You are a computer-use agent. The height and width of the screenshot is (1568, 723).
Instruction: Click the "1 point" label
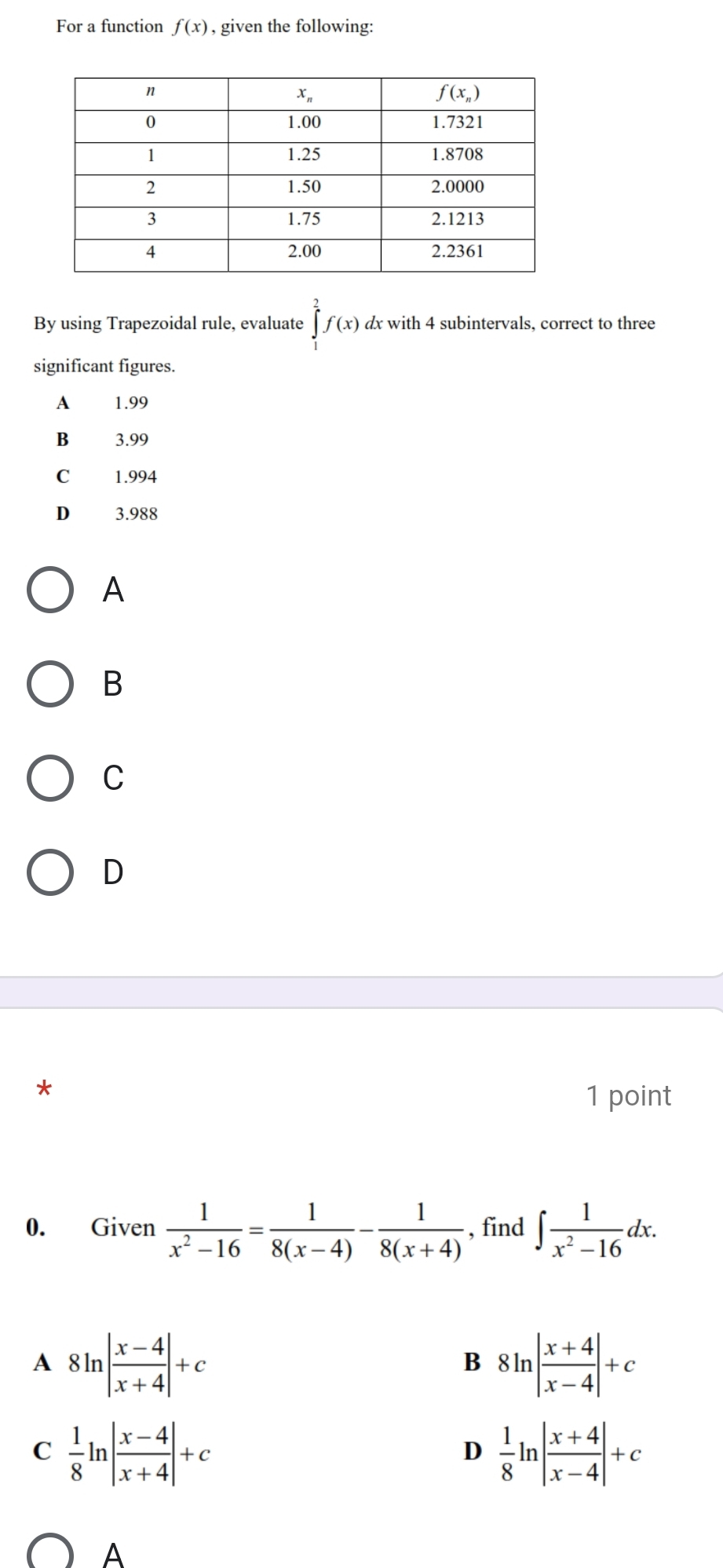[629, 1095]
